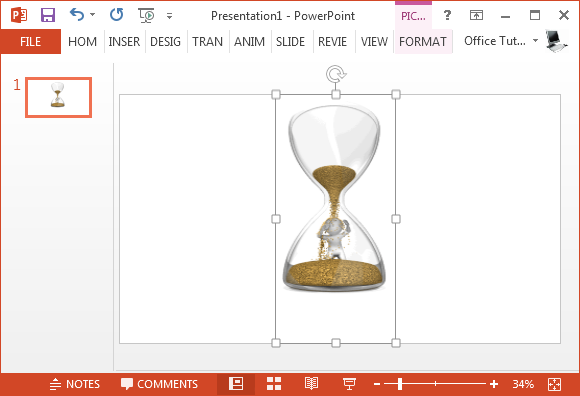Click the Save icon in Quick Access Toolbar
The width and height of the screenshot is (580, 396).
tap(48, 16)
